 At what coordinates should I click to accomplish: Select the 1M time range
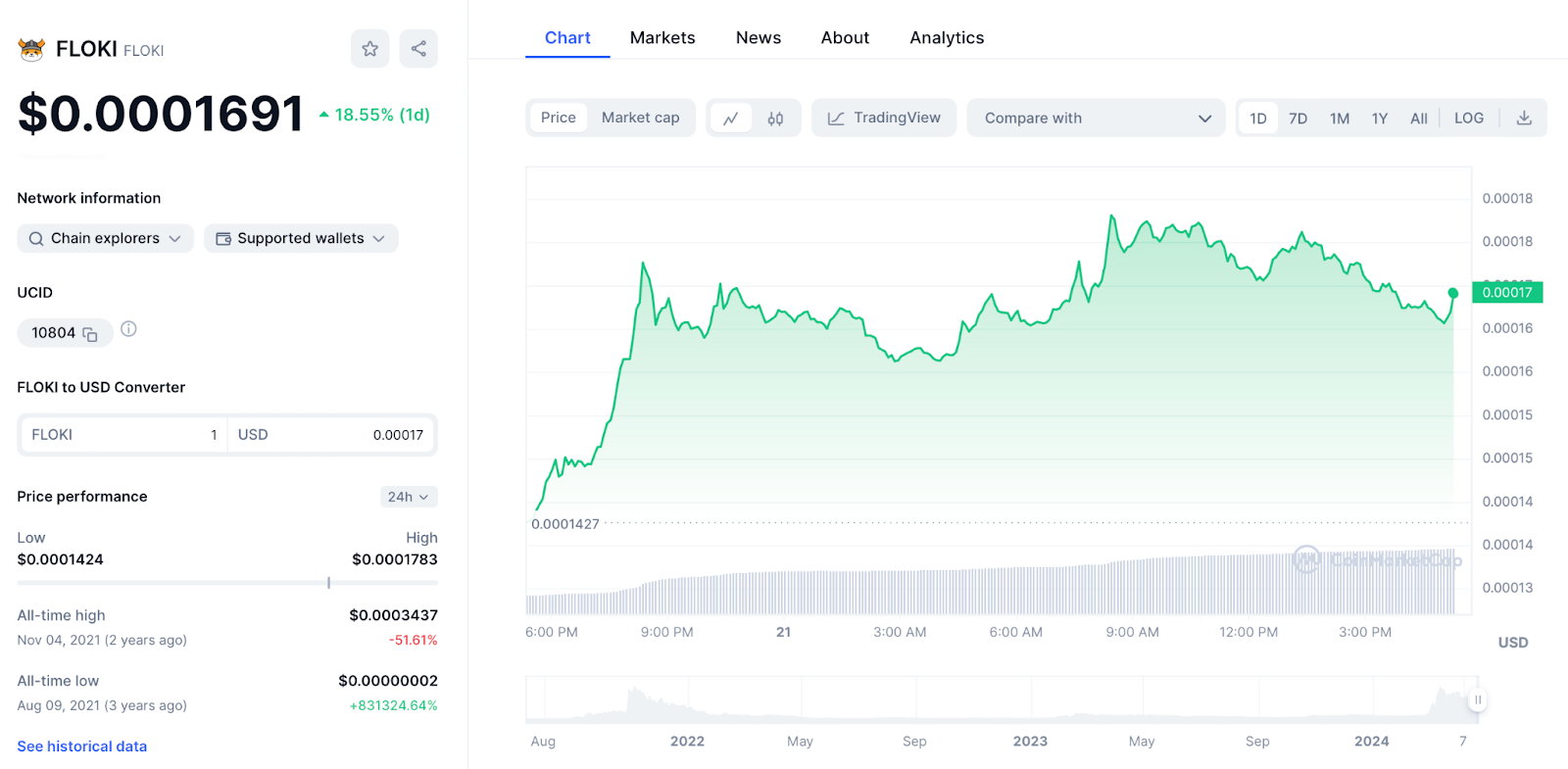point(1340,119)
